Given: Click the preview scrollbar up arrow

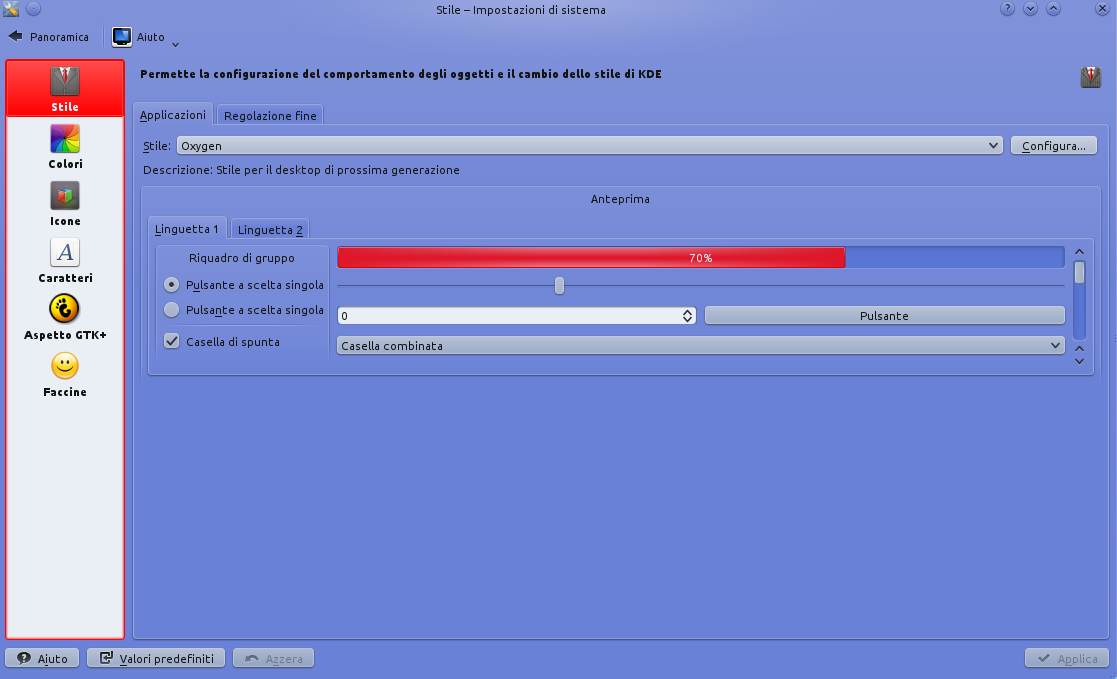Looking at the screenshot, I should click(x=1079, y=252).
